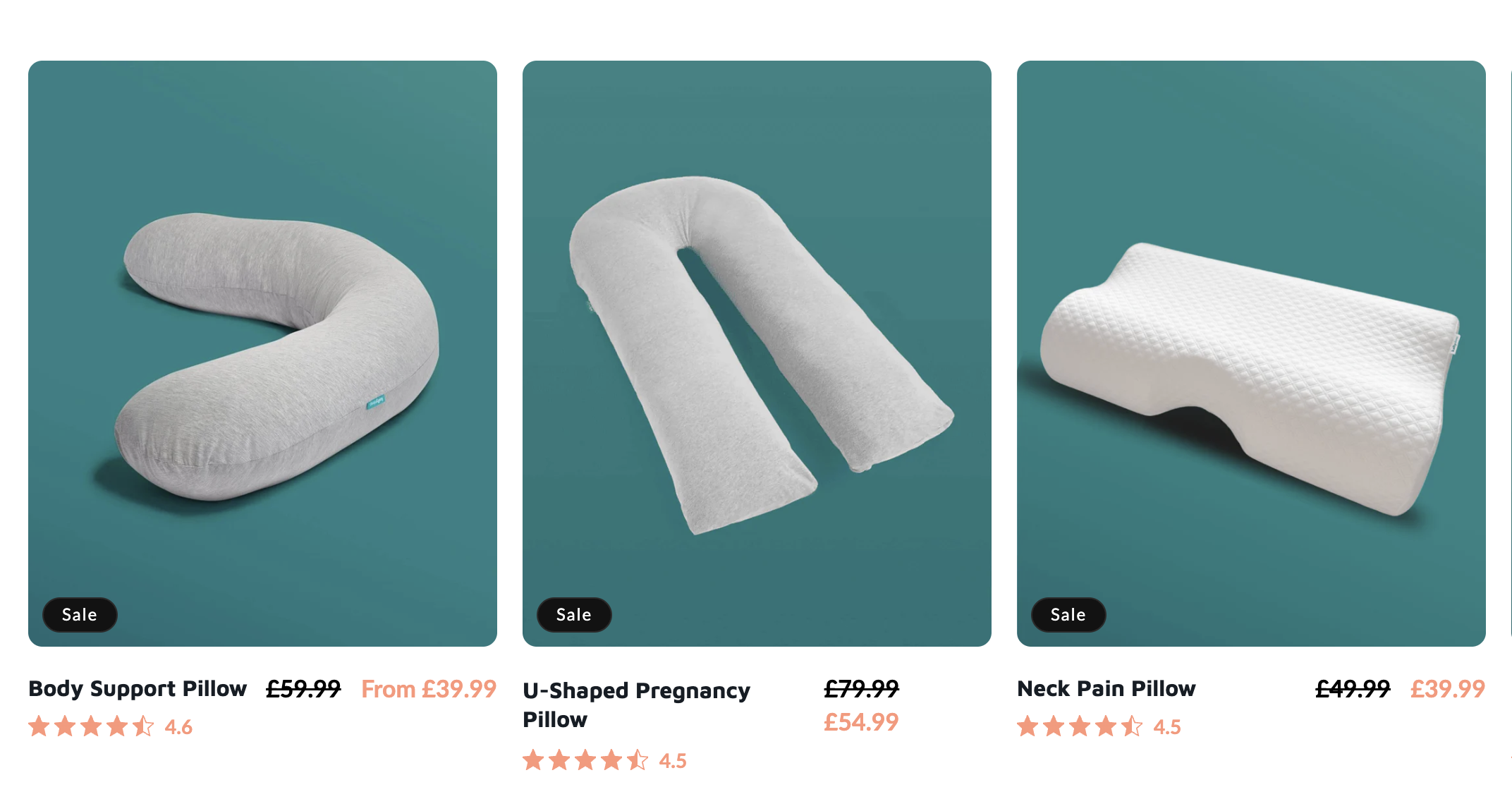Click the U-Shaped Pregnancy Pillow title link

point(636,705)
